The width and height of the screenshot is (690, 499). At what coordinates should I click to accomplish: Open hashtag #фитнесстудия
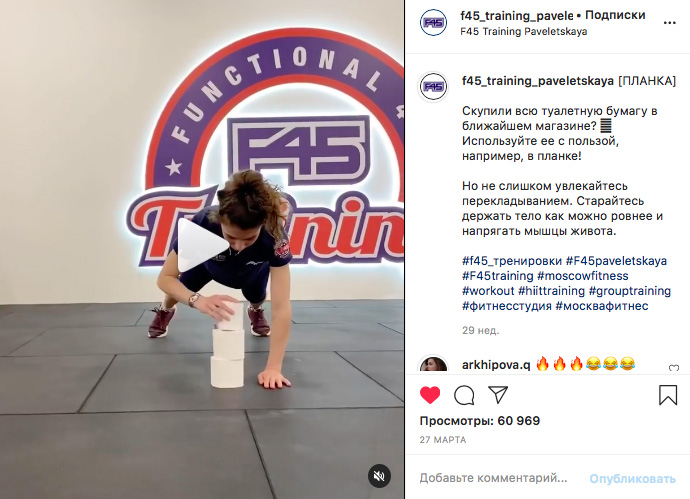click(506, 306)
